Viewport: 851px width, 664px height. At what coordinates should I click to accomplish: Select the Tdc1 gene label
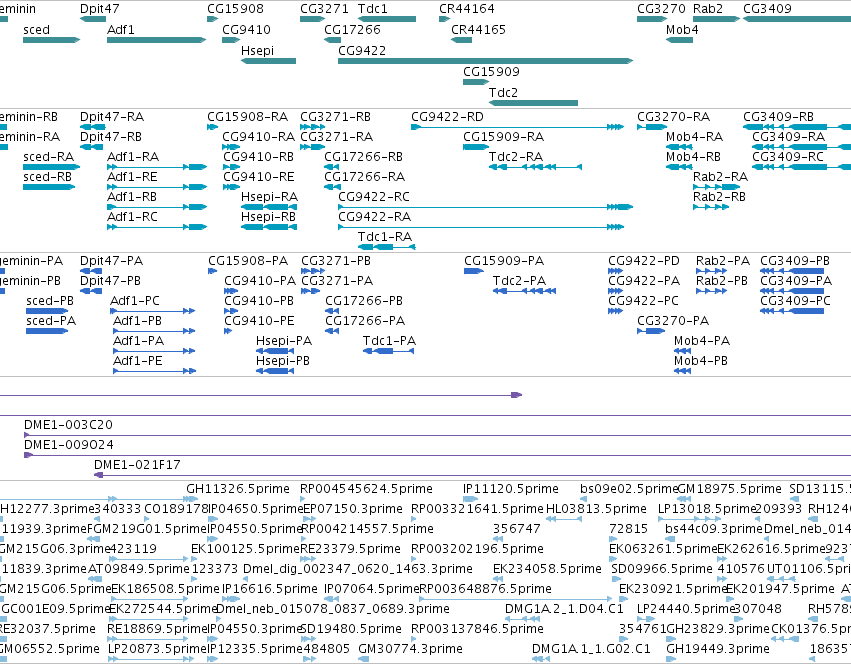pos(373,9)
